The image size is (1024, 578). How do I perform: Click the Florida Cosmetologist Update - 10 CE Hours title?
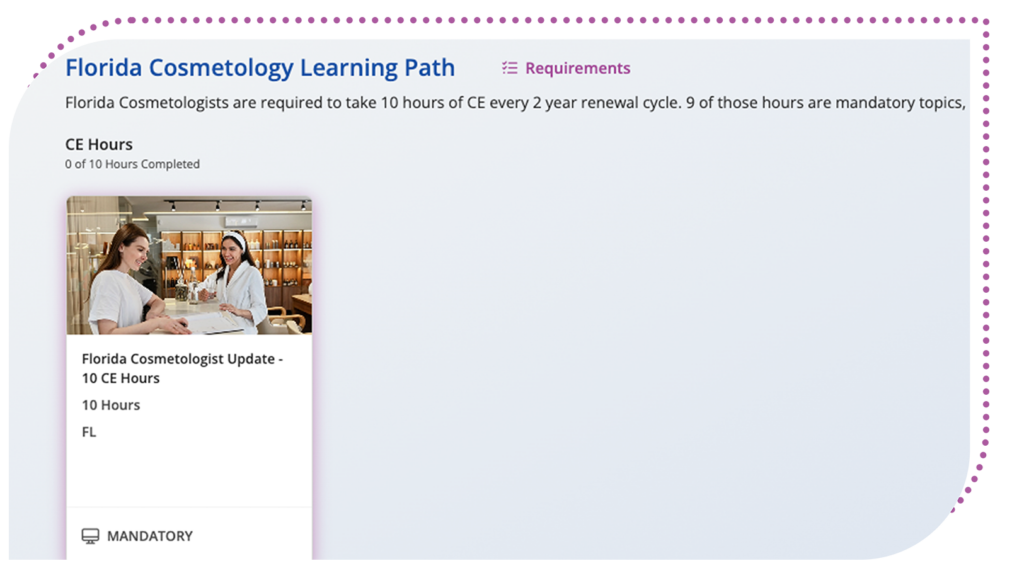tap(182, 368)
